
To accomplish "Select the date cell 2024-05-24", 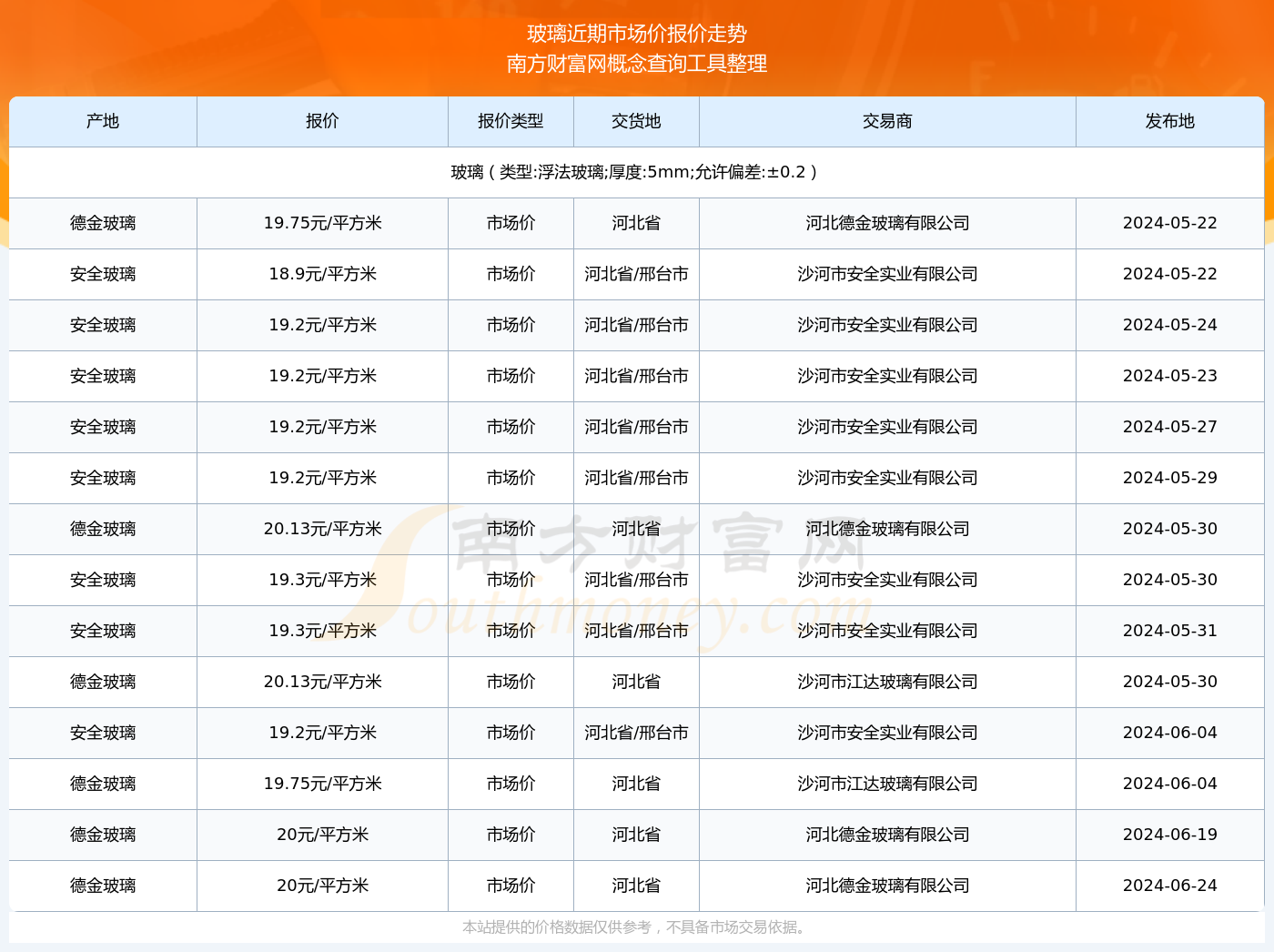I will pyautogui.click(x=1169, y=325).
